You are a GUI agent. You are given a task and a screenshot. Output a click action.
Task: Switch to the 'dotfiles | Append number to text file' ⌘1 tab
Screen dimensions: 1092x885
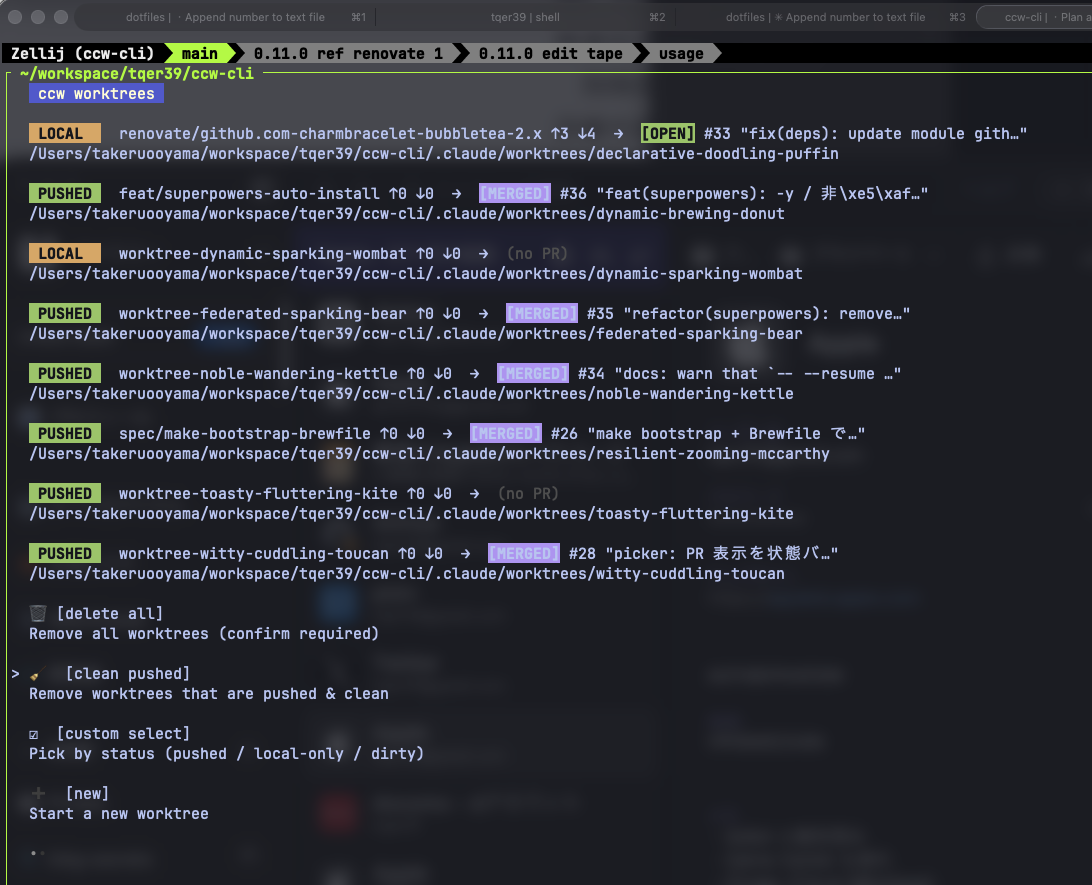click(x=225, y=17)
